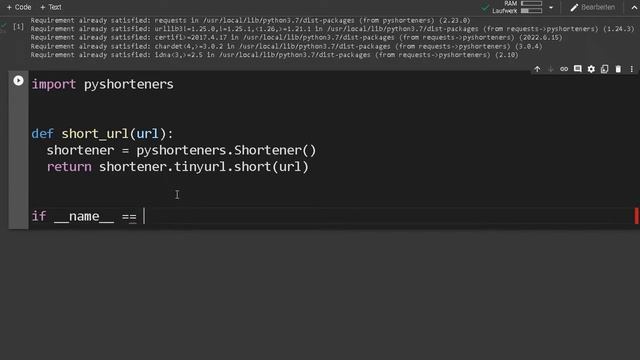
Task: Click the Laufwerk disk usage bar
Action: click(531, 11)
